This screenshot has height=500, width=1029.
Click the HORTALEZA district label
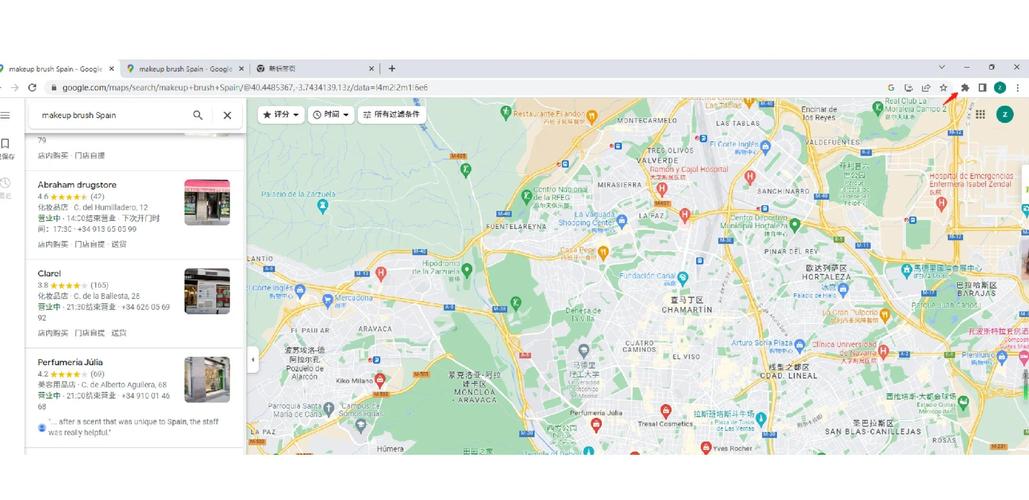[x=826, y=277]
